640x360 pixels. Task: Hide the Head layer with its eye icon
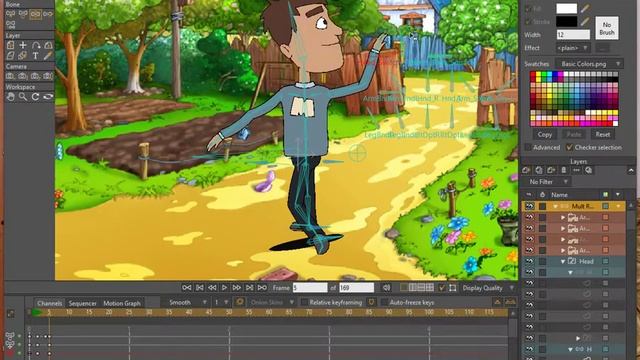pos(529,261)
